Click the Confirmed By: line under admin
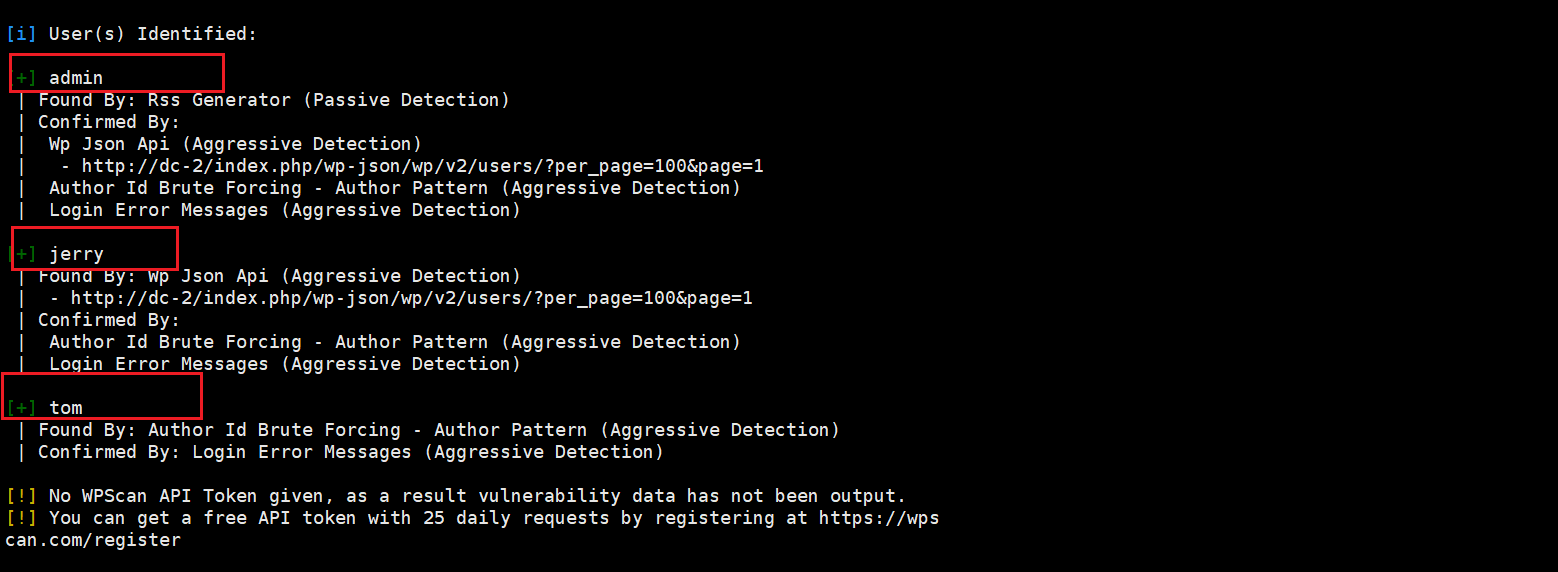The image size is (1558, 572). [109, 122]
